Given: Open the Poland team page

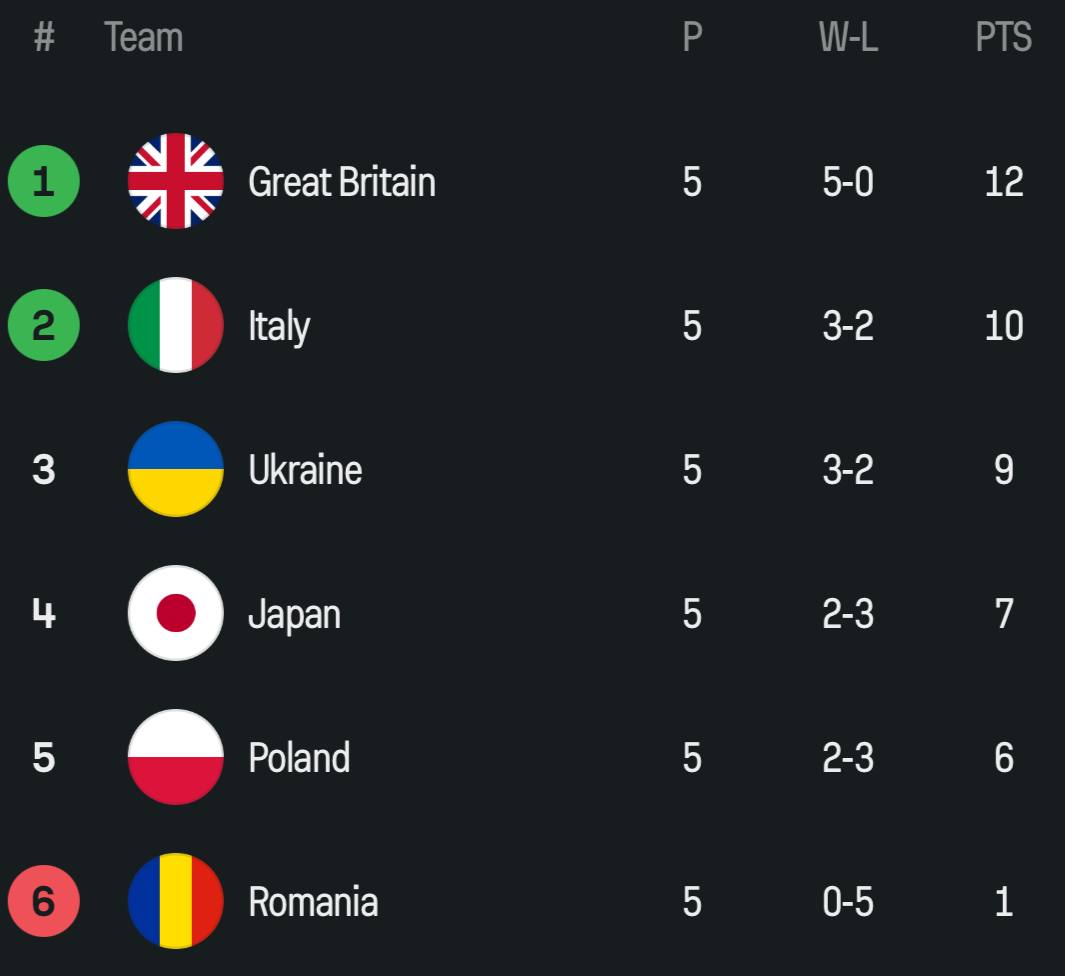Looking at the screenshot, I should point(300,758).
